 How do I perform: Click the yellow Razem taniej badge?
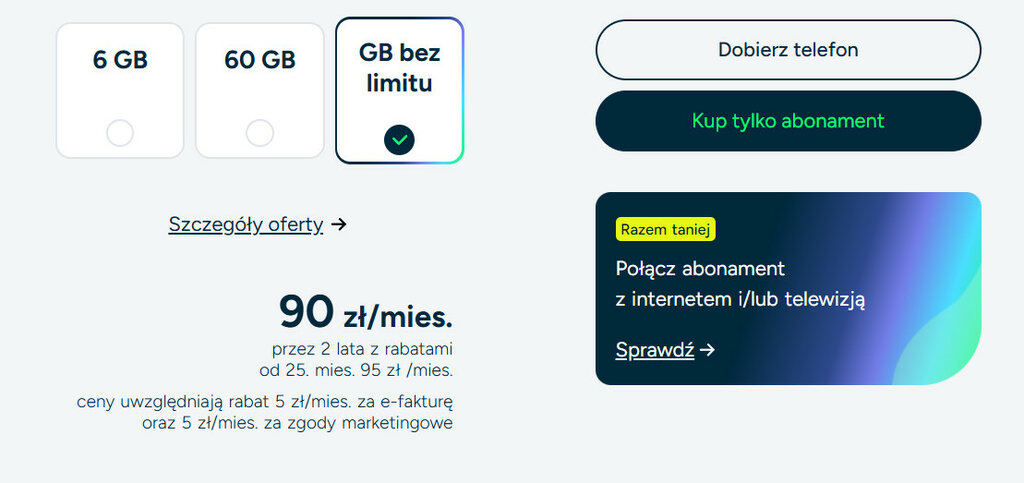665,229
